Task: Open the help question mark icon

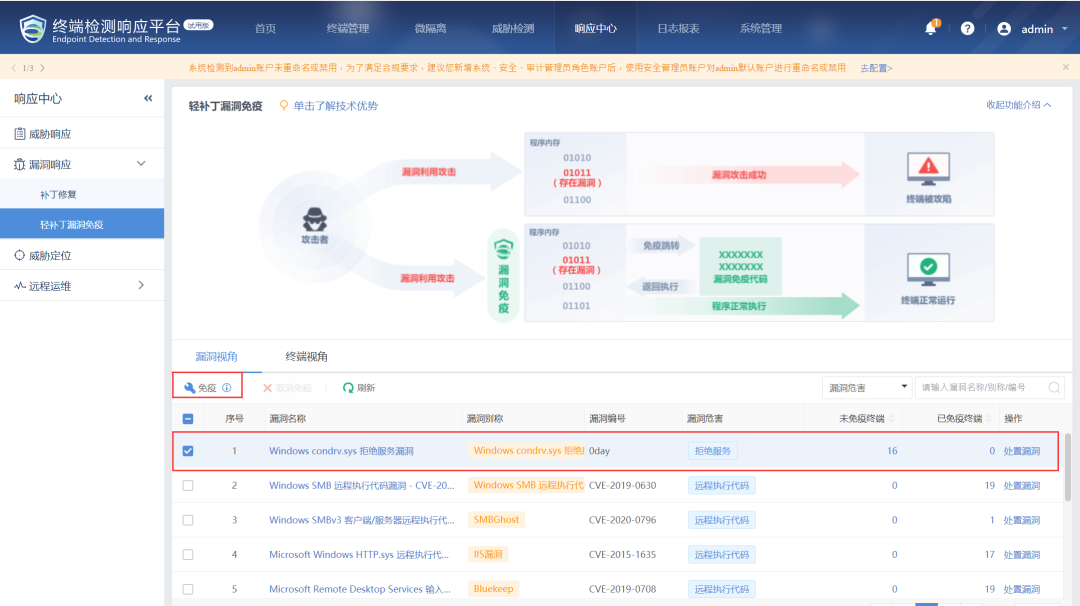Action: (967, 28)
